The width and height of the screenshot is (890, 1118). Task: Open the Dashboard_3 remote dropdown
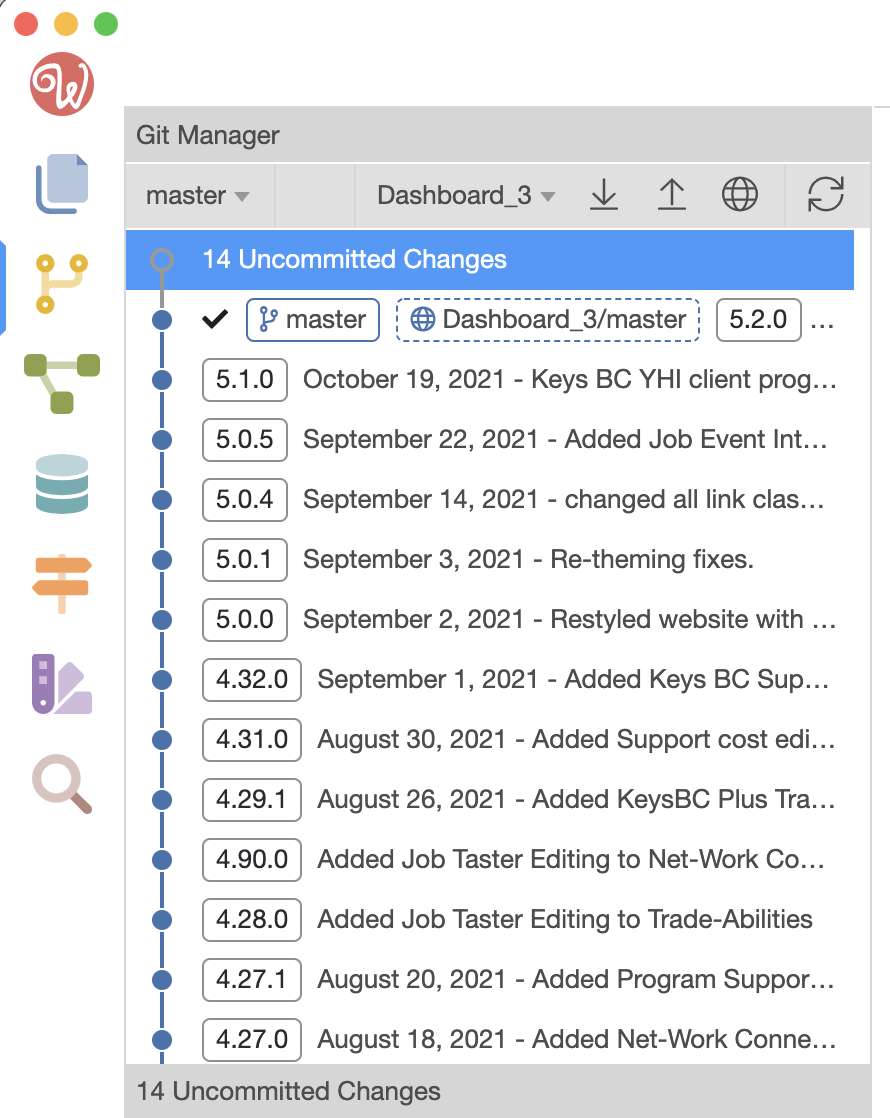(x=466, y=195)
